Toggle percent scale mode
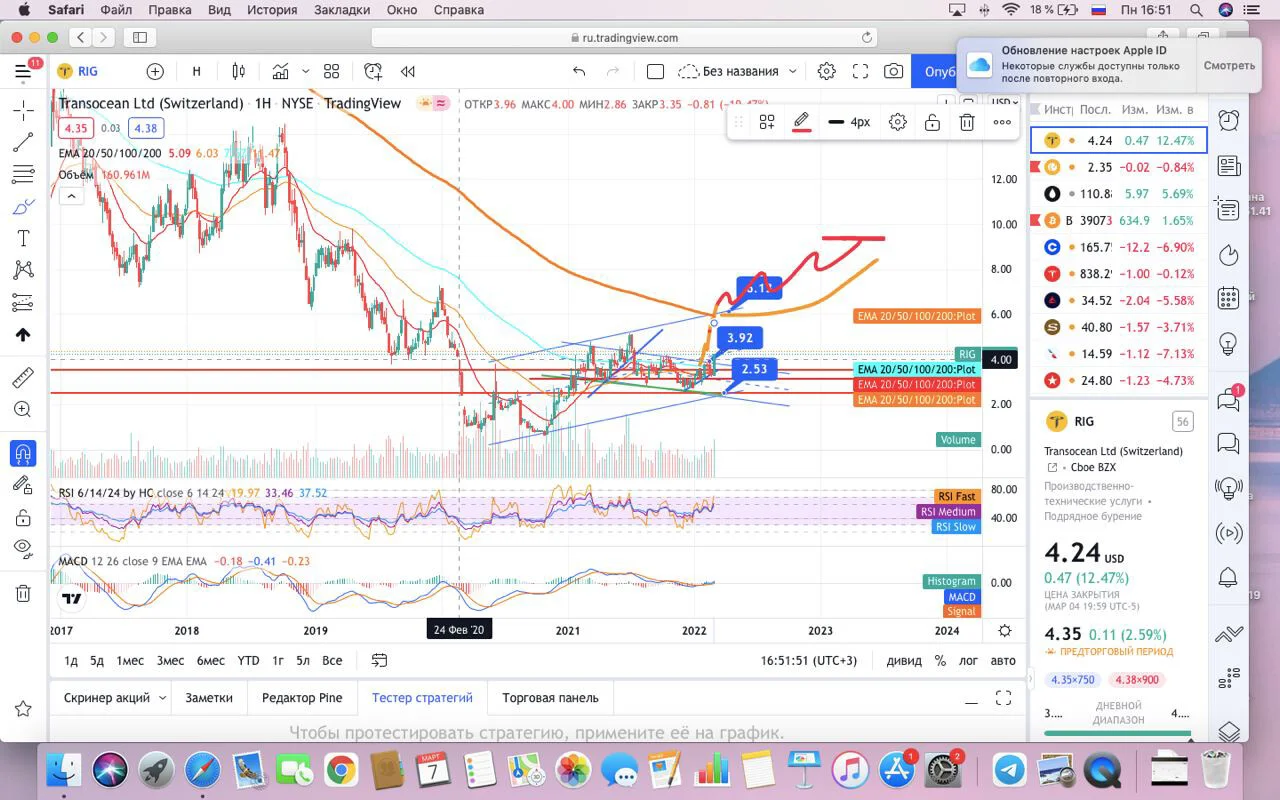The image size is (1280, 800). (940, 660)
